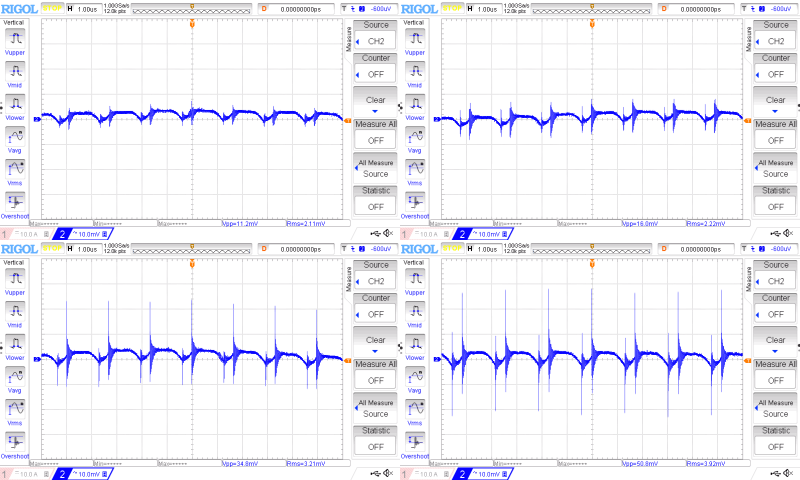Click Vlower measurement icon in the Vpp=11.2mV capture
800x480 pixels.
(16, 106)
